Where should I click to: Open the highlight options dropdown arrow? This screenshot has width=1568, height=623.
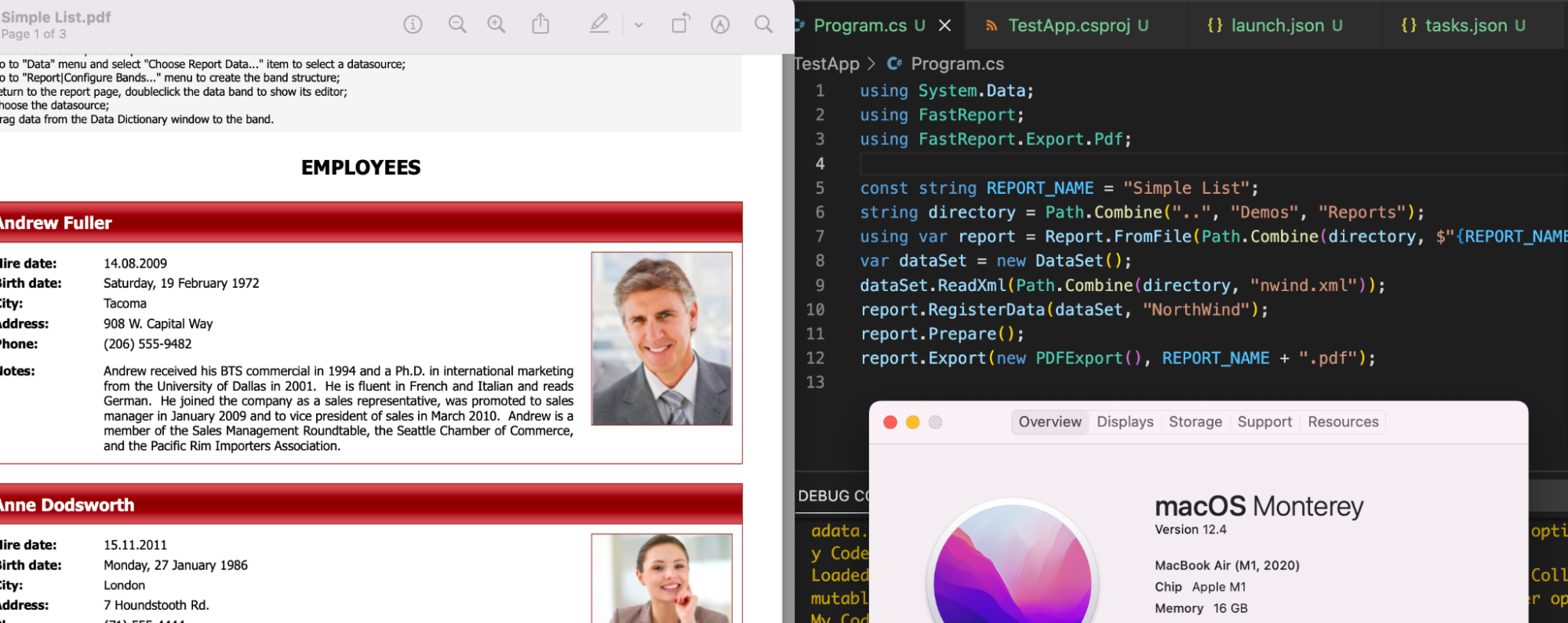point(638,25)
